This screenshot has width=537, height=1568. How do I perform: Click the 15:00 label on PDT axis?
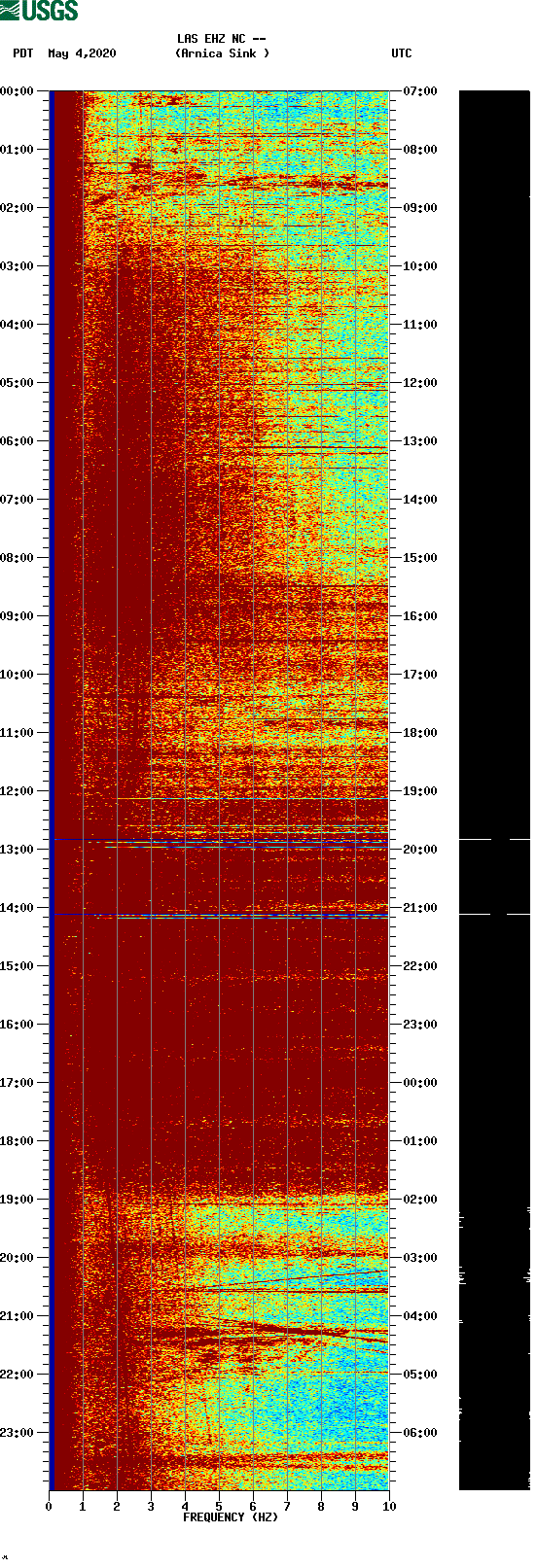tap(17, 966)
